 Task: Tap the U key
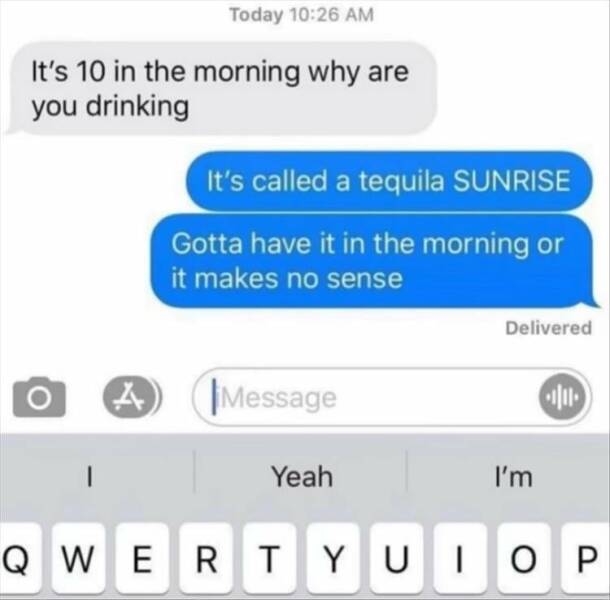(x=396, y=560)
